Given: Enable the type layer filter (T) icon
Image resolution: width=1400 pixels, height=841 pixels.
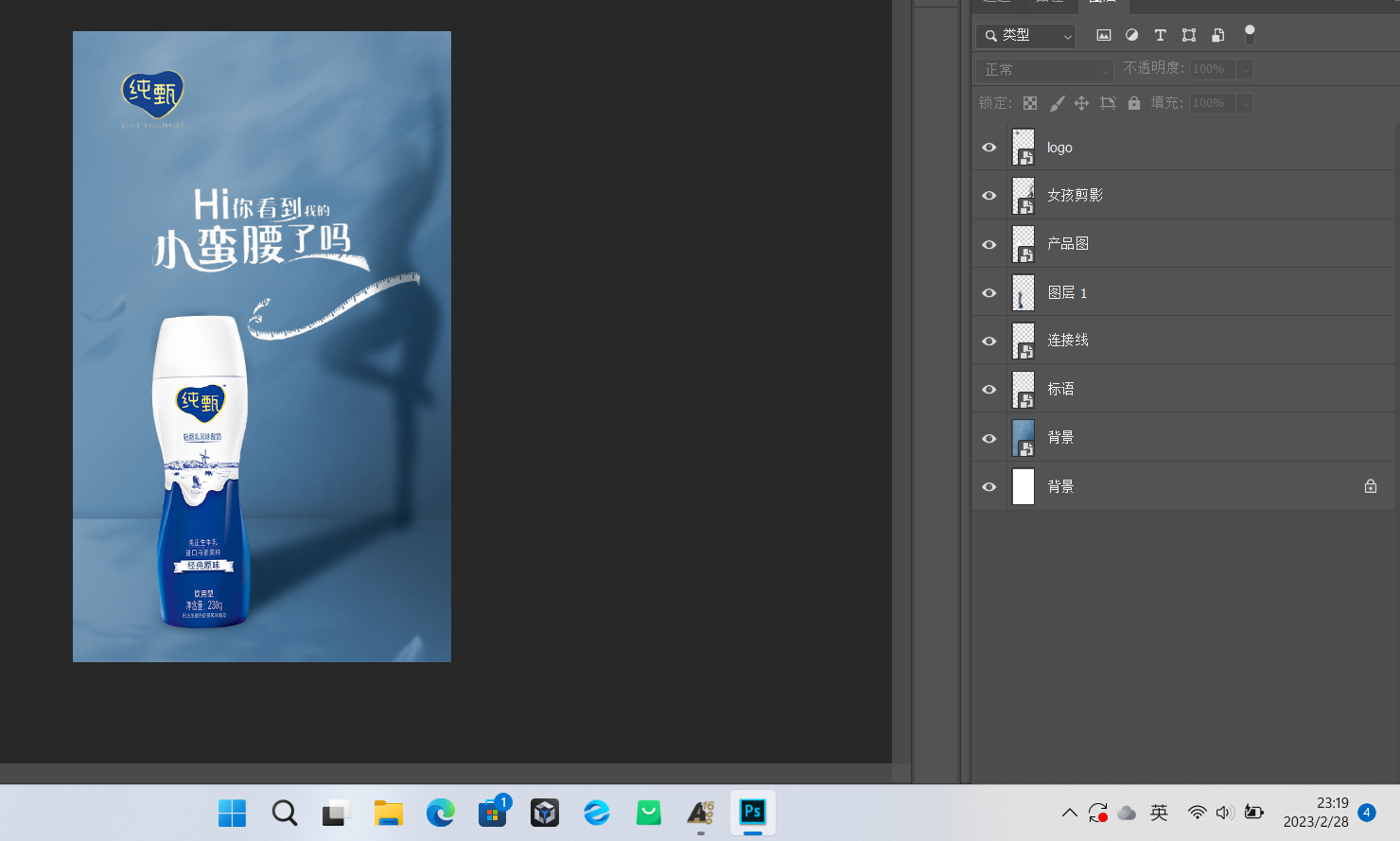Looking at the screenshot, I should pyautogui.click(x=1160, y=35).
